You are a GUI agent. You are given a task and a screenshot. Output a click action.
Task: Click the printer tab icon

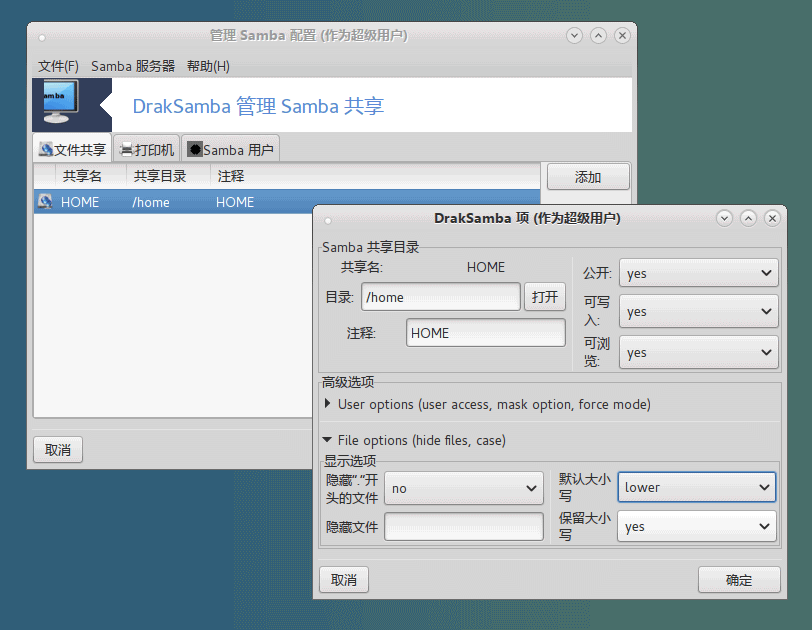126,150
